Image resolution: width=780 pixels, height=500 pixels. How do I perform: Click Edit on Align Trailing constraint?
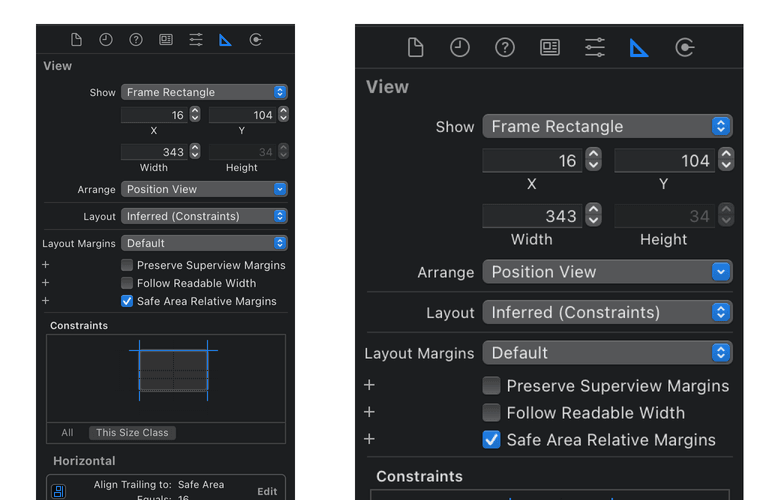(x=267, y=492)
